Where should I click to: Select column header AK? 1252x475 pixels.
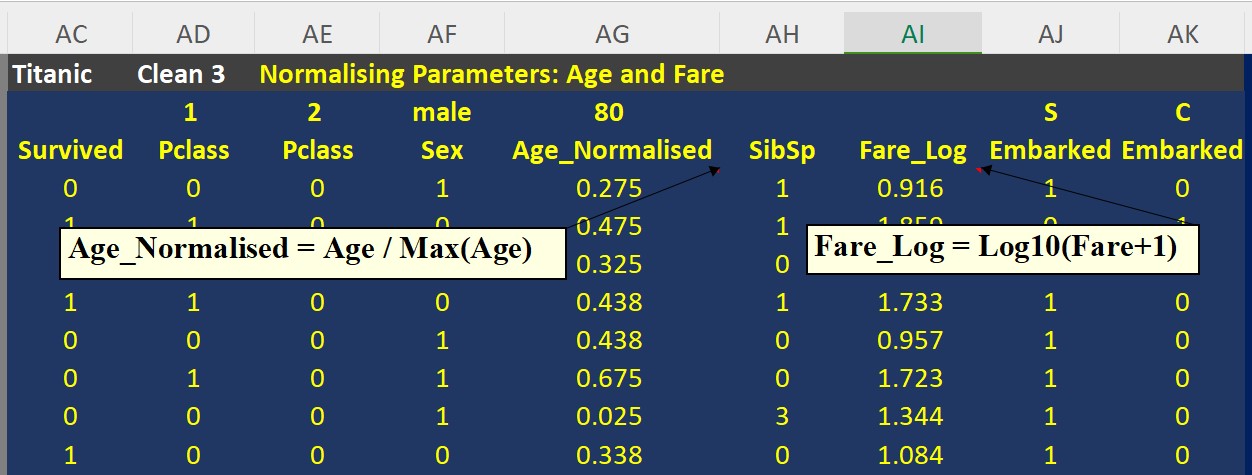pyautogui.click(x=1183, y=34)
